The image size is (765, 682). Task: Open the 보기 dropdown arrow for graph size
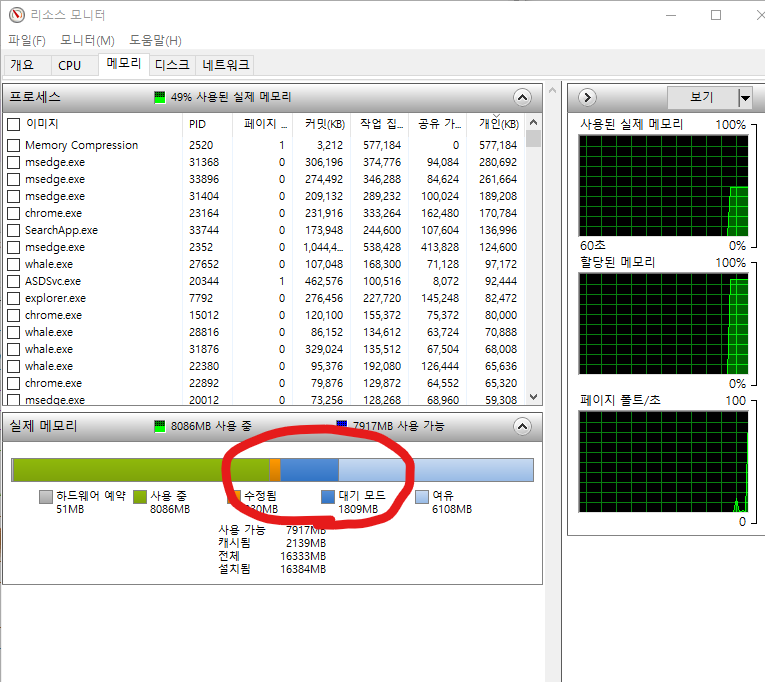pyautogui.click(x=744, y=98)
